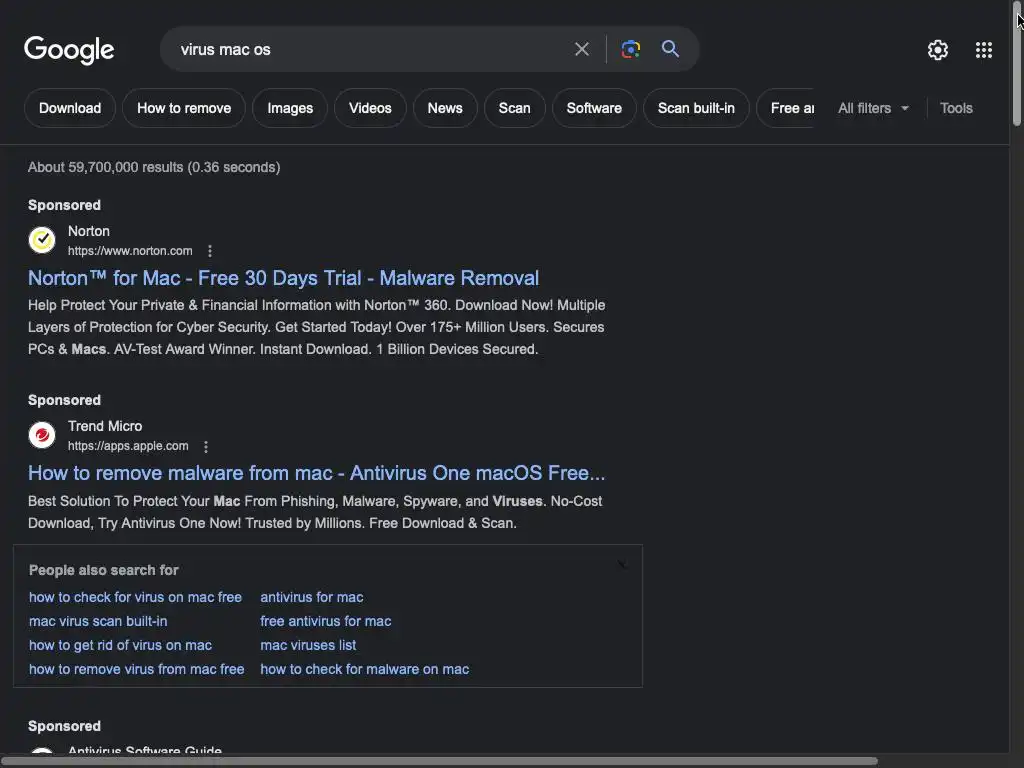Viewport: 1024px width, 768px height.
Task: Close the People also search for box
Action: pos(622,564)
